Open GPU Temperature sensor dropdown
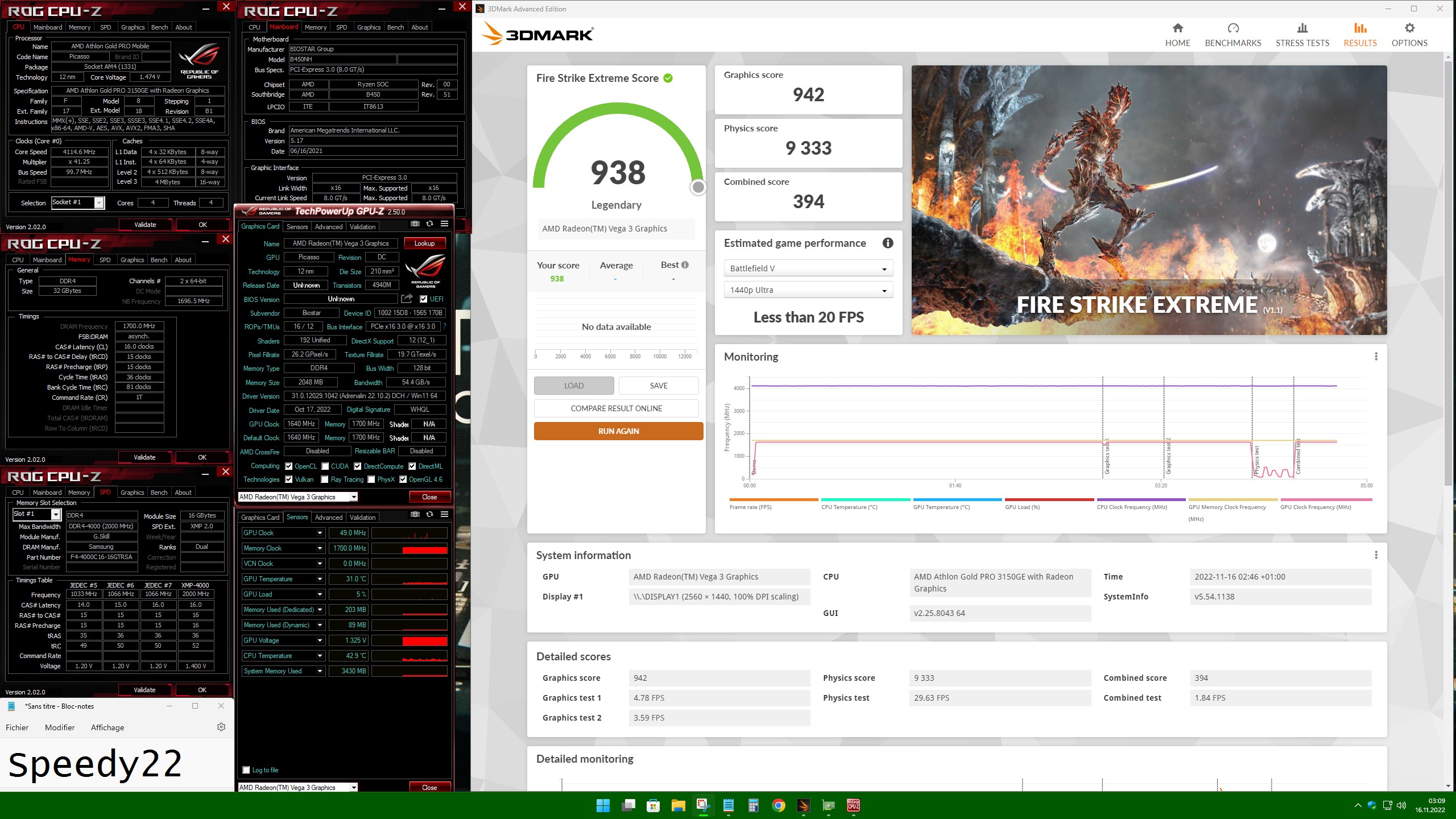 [x=320, y=579]
